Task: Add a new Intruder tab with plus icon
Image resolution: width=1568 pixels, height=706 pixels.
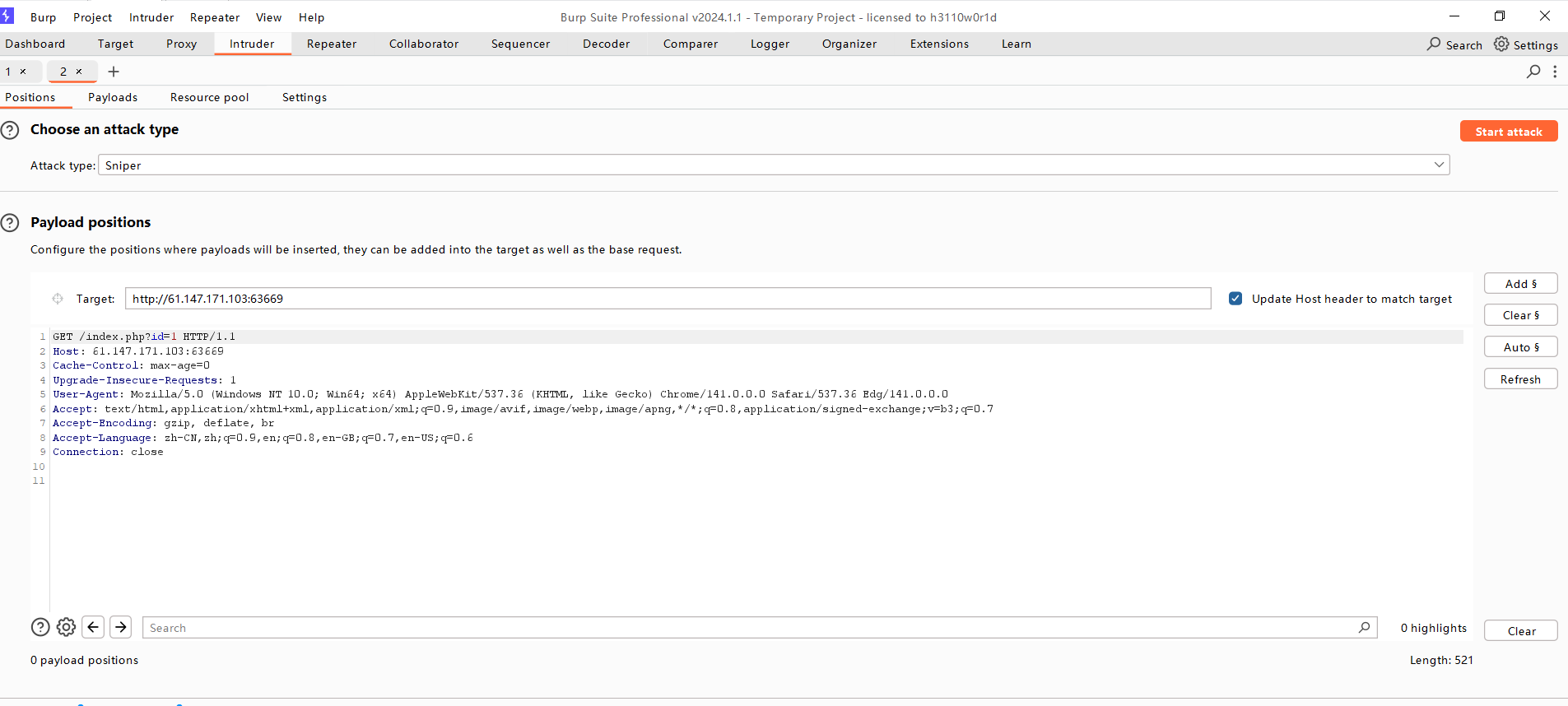Action: [x=114, y=72]
